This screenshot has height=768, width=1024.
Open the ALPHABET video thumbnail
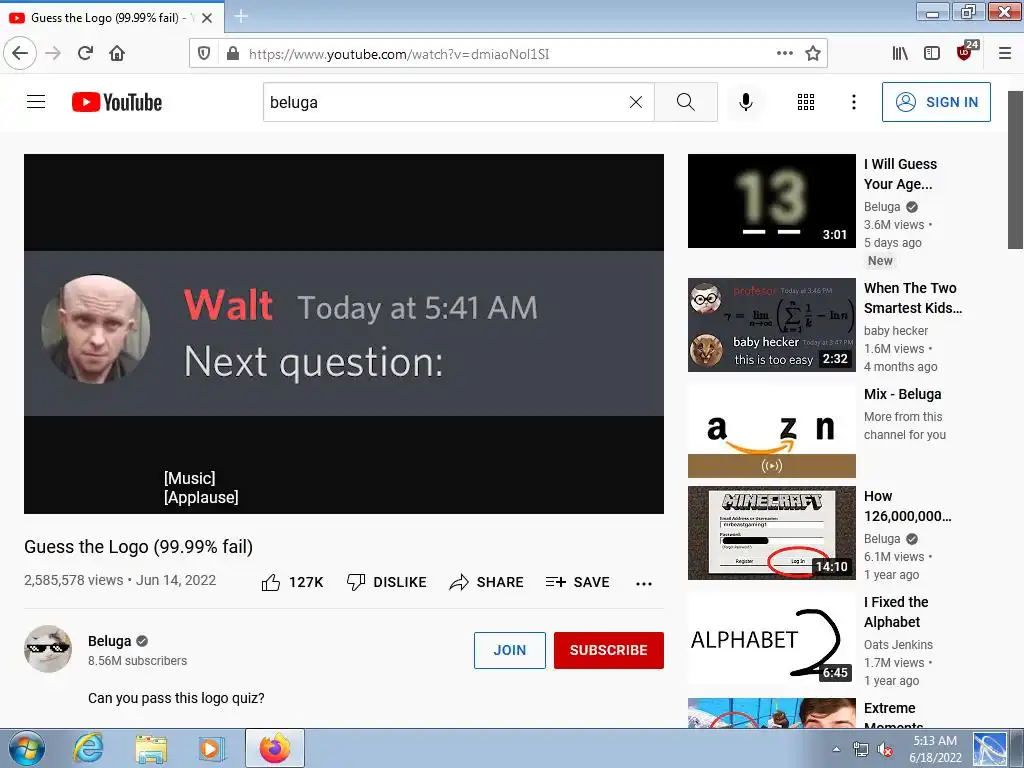[x=771, y=638]
